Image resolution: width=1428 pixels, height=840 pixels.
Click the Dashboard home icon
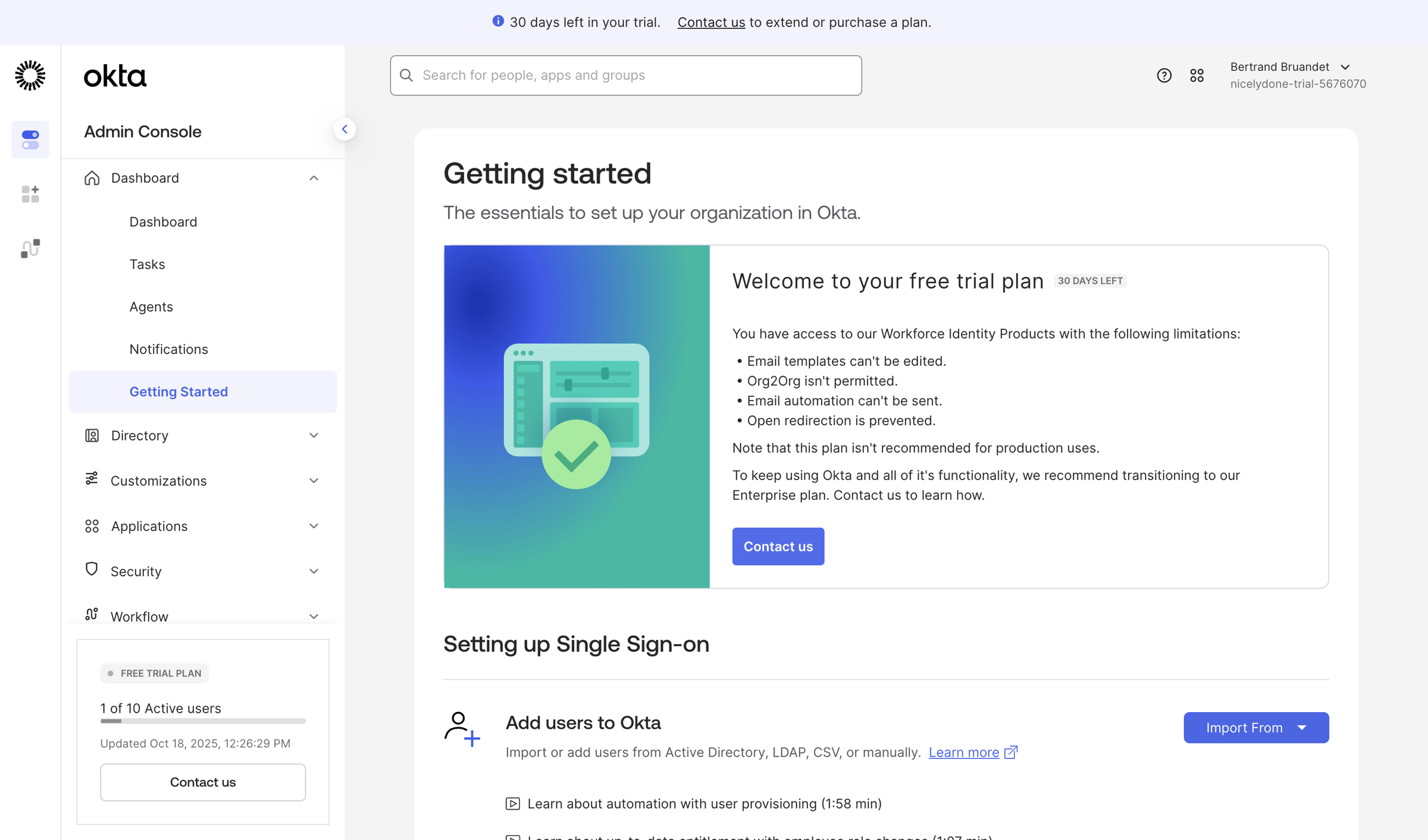coord(92,178)
